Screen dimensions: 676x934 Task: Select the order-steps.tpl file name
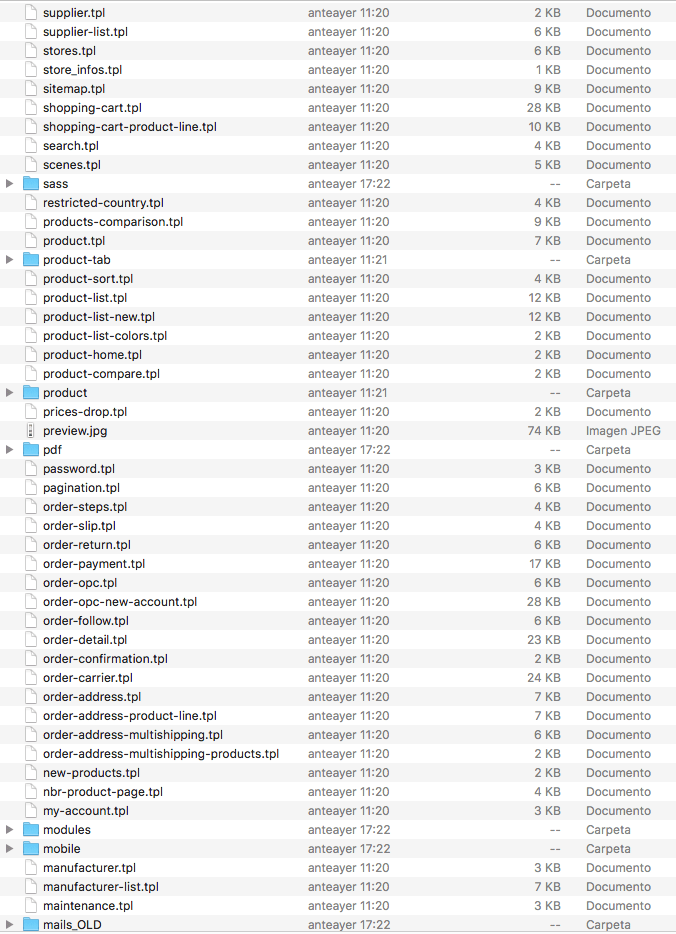pyautogui.click(x=85, y=507)
